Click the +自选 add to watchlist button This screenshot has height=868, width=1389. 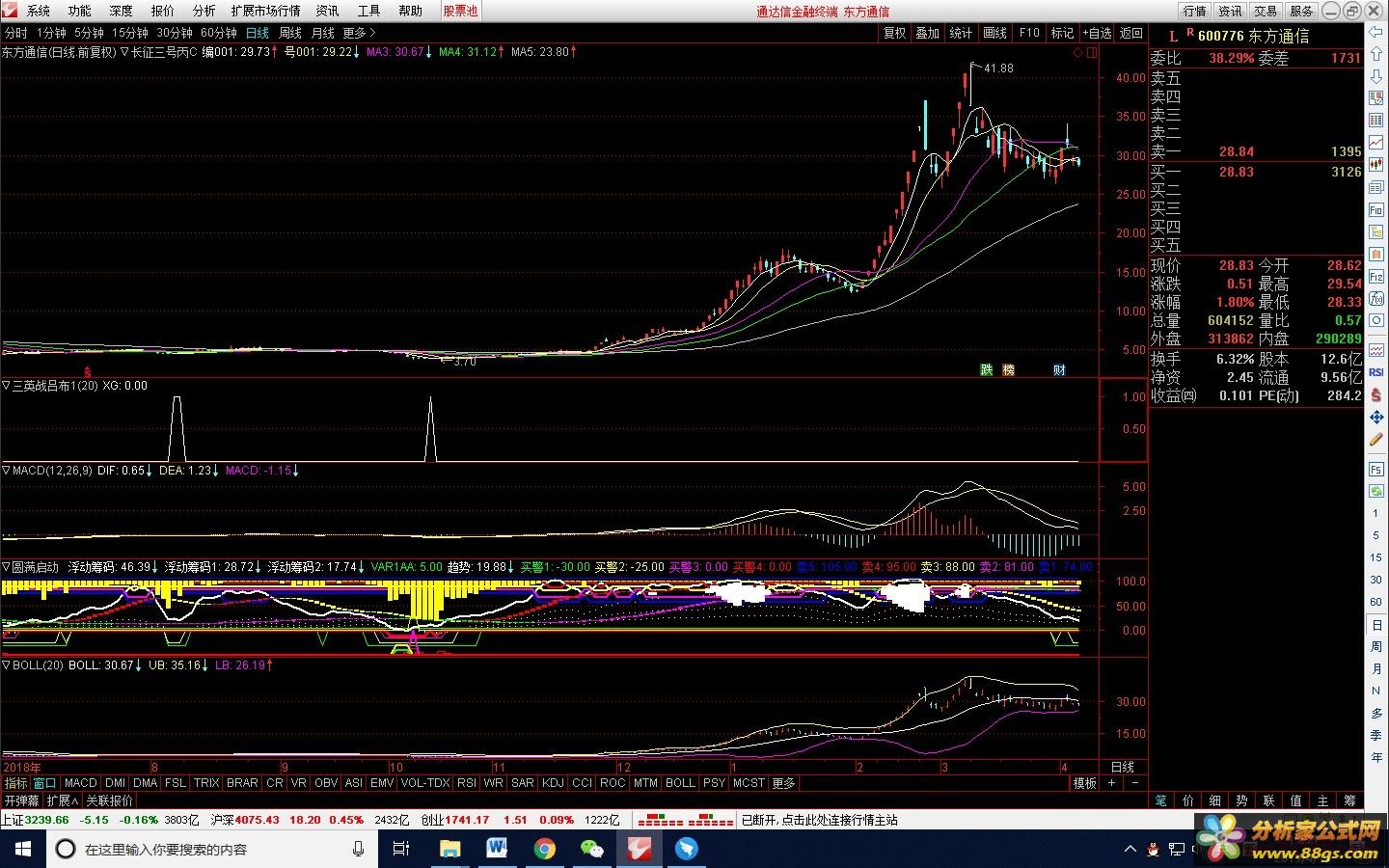pos(1097,33)
